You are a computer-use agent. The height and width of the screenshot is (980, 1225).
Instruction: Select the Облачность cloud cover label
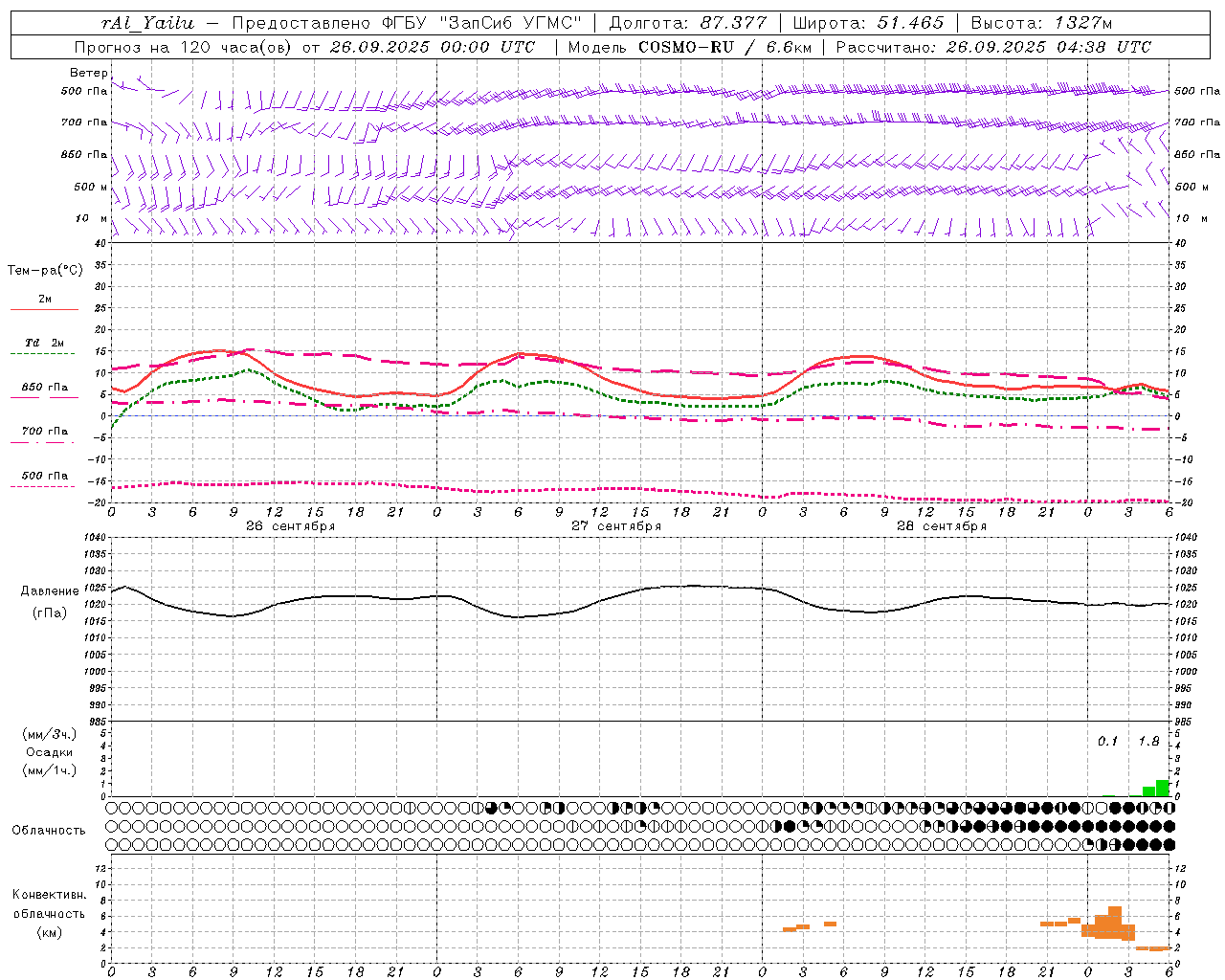click(49, 831)
